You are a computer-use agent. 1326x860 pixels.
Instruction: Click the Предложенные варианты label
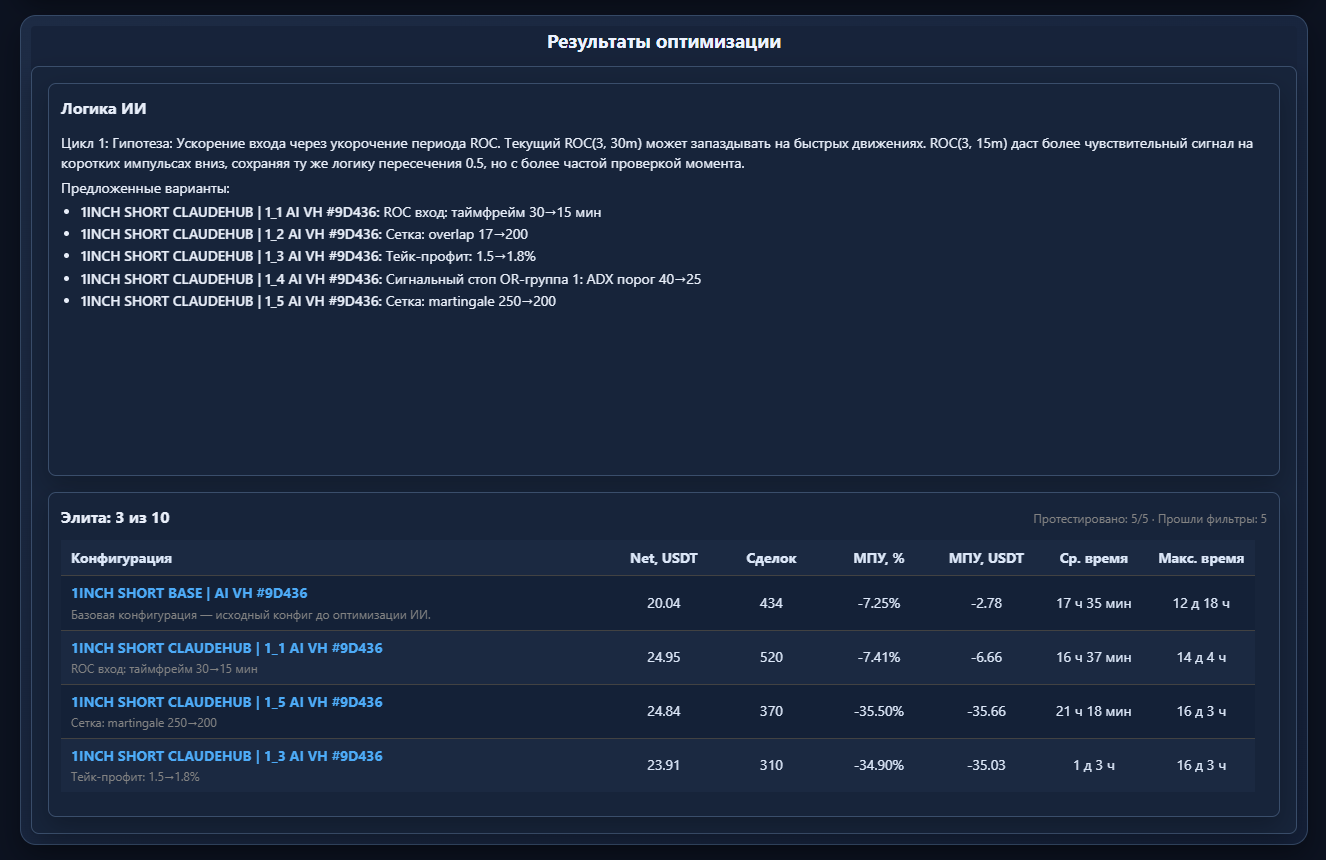(145, 188)
